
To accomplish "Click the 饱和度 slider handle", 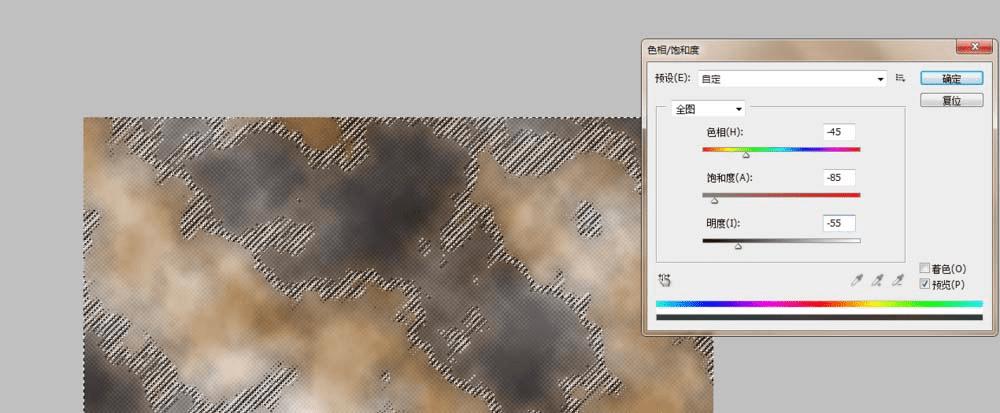I will coord(714,201).
